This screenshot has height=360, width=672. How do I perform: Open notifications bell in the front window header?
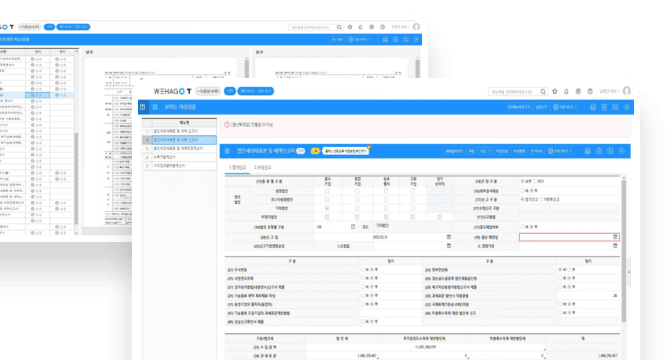coord(566,91)
